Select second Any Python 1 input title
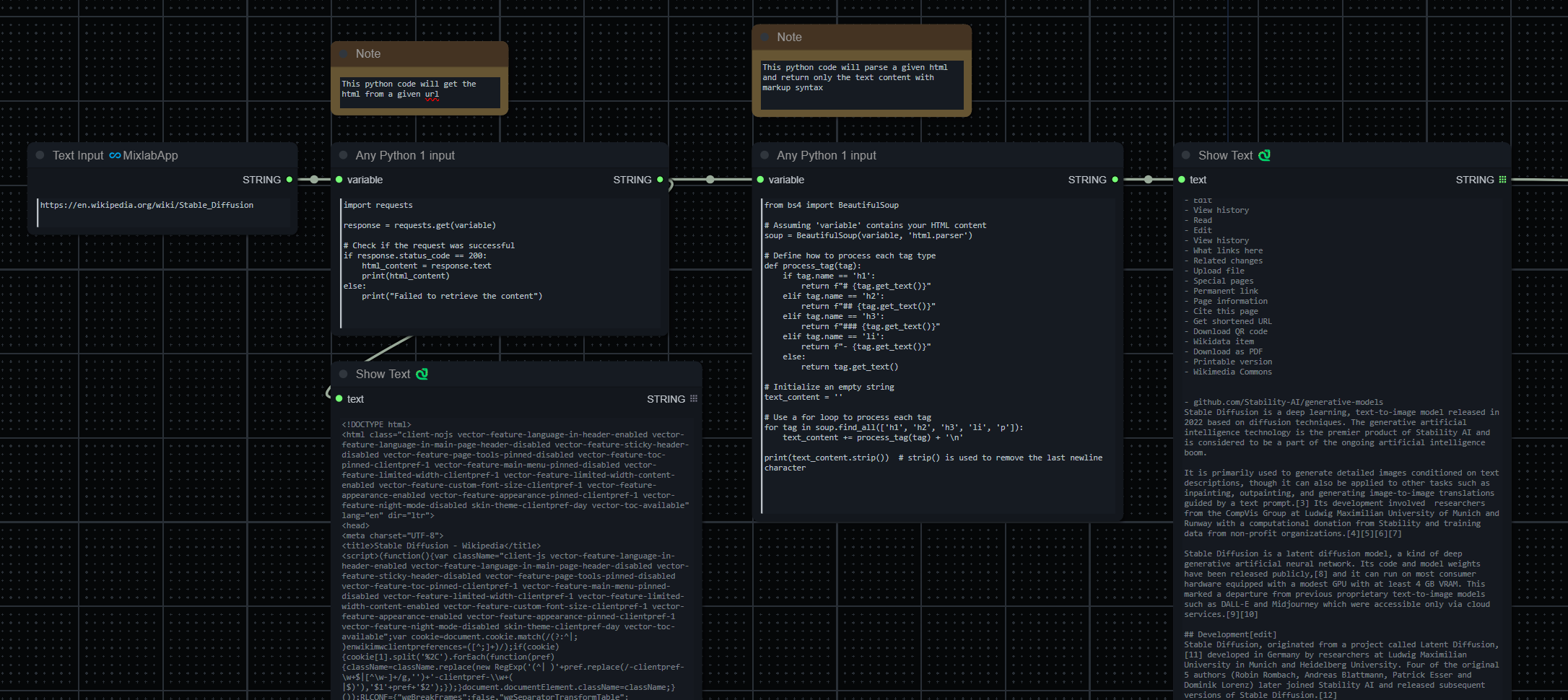 tap(827, 155)
